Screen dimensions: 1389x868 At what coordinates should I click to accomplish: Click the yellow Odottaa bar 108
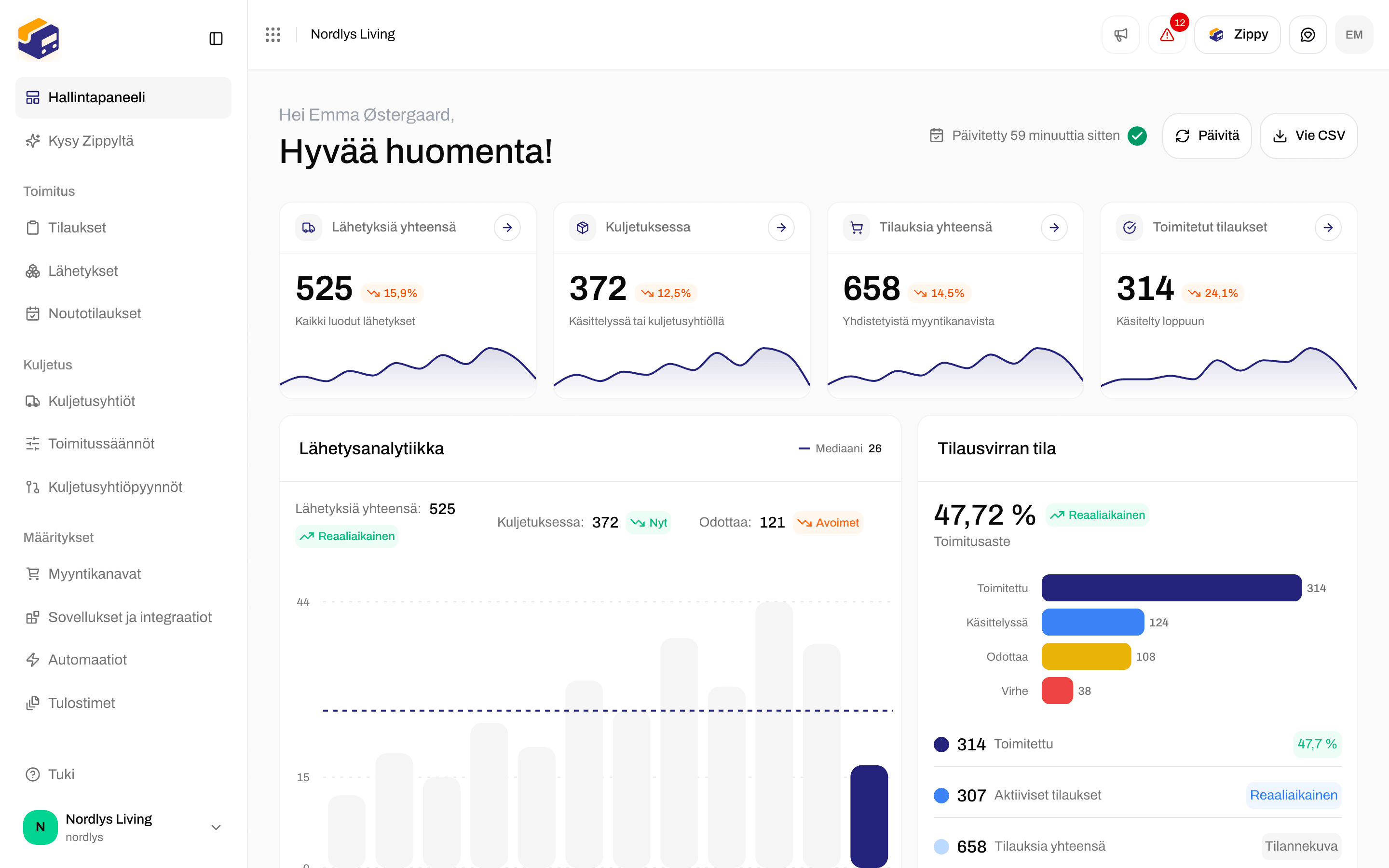[x=1086, y=657]
